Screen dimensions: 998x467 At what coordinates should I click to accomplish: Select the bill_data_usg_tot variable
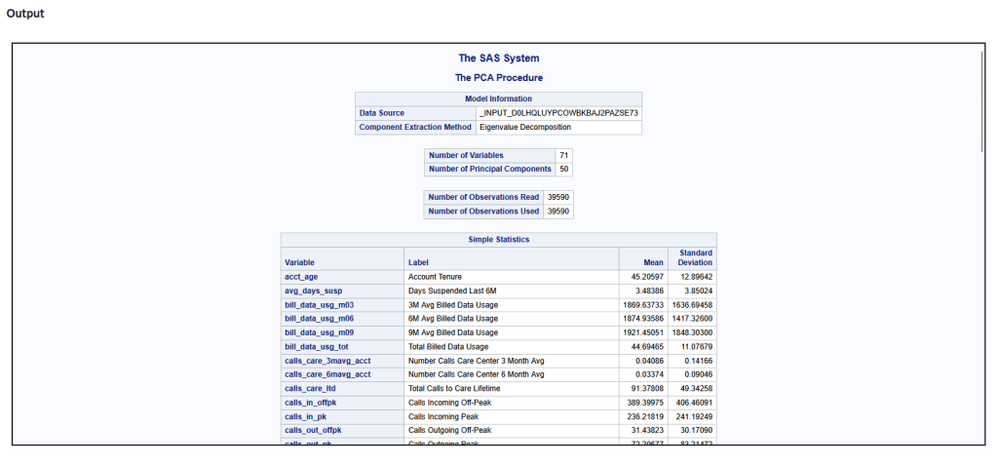click(316, 347)
